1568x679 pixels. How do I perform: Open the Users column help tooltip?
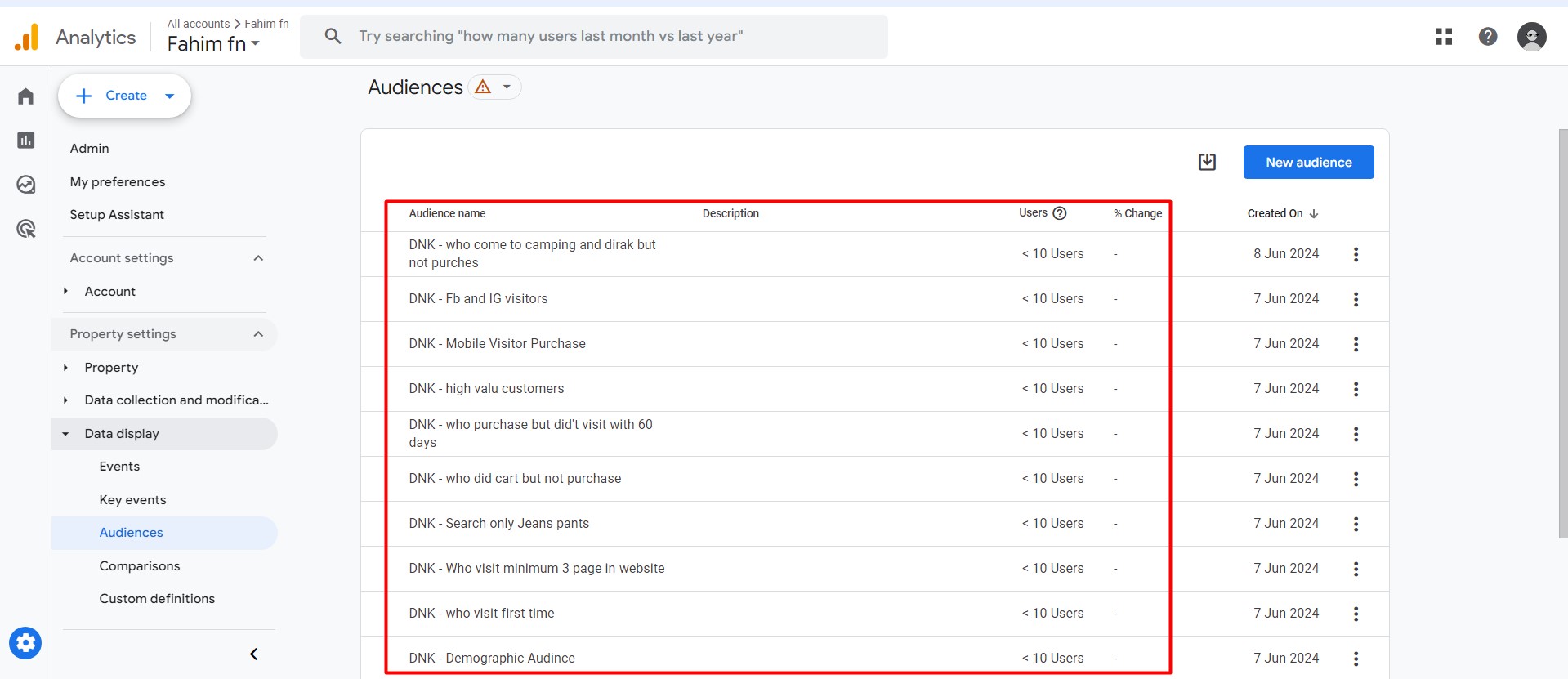click(1060, 213)
